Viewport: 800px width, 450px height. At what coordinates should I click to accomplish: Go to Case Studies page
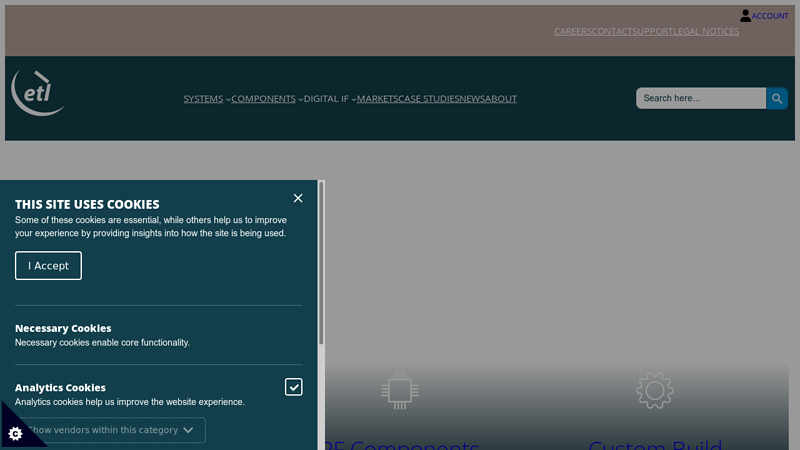tap(427, 99)
